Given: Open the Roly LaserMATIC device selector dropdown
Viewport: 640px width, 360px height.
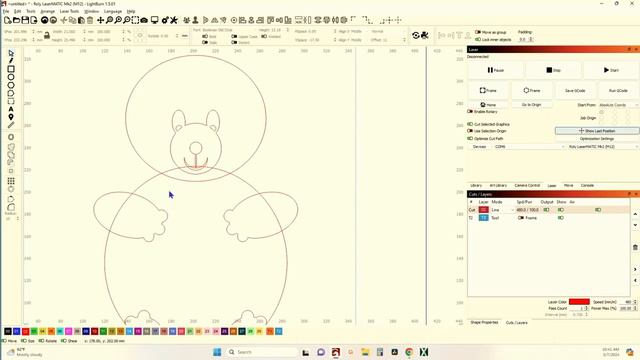Looking at the screenshot, I should 603,147.
